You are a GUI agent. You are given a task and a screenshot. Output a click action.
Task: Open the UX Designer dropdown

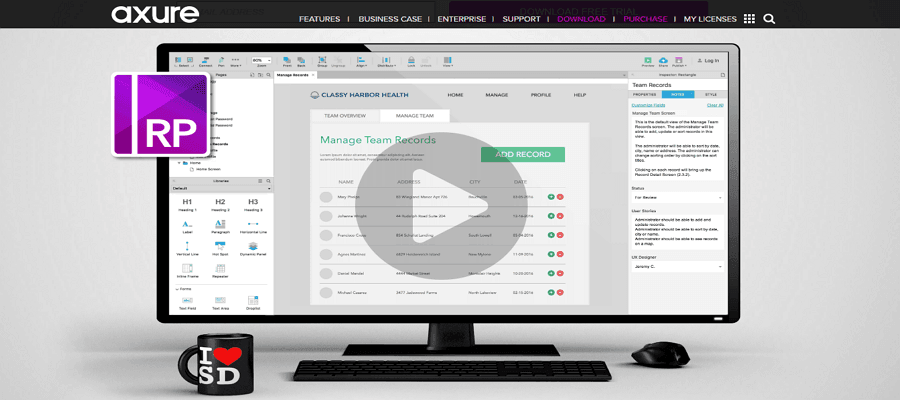coord(677,267)
